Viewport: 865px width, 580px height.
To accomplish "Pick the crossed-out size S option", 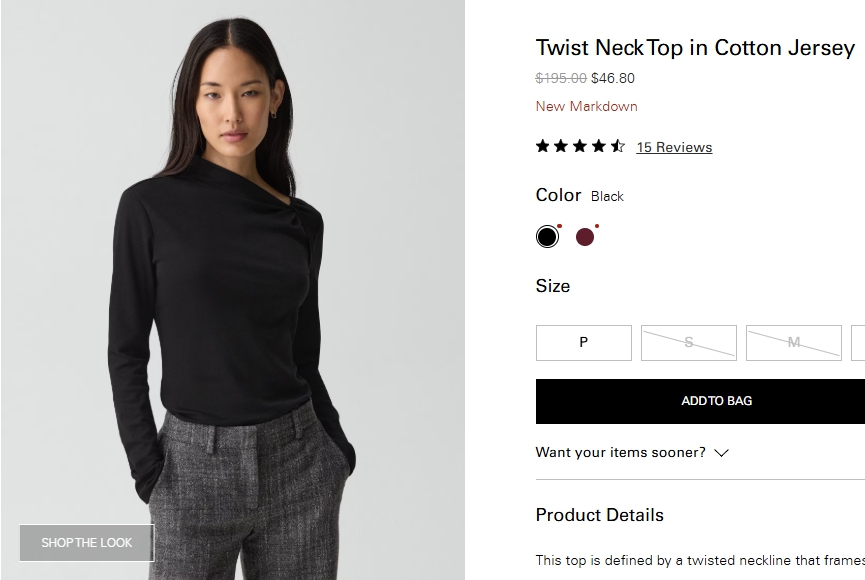I will [x=688, y=342].
